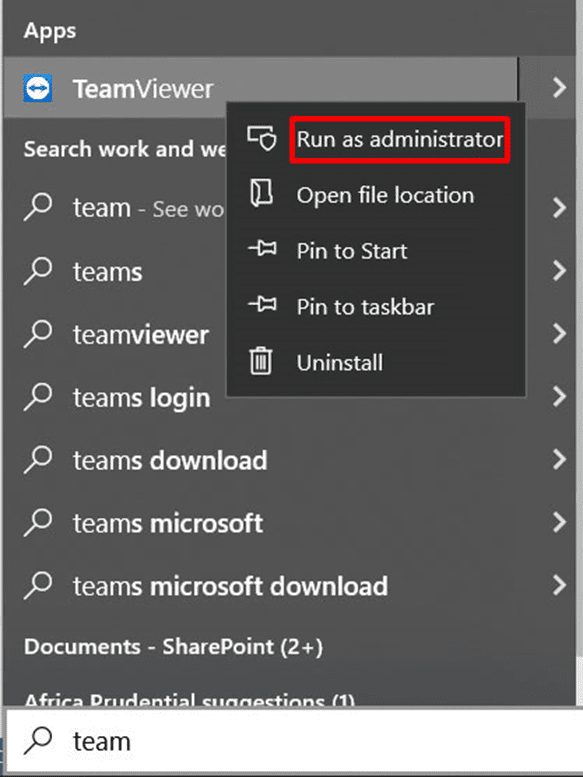Expand the teams login suggestion arrow
The width and height of the screenshot is (583, 777).
point(559,396)
